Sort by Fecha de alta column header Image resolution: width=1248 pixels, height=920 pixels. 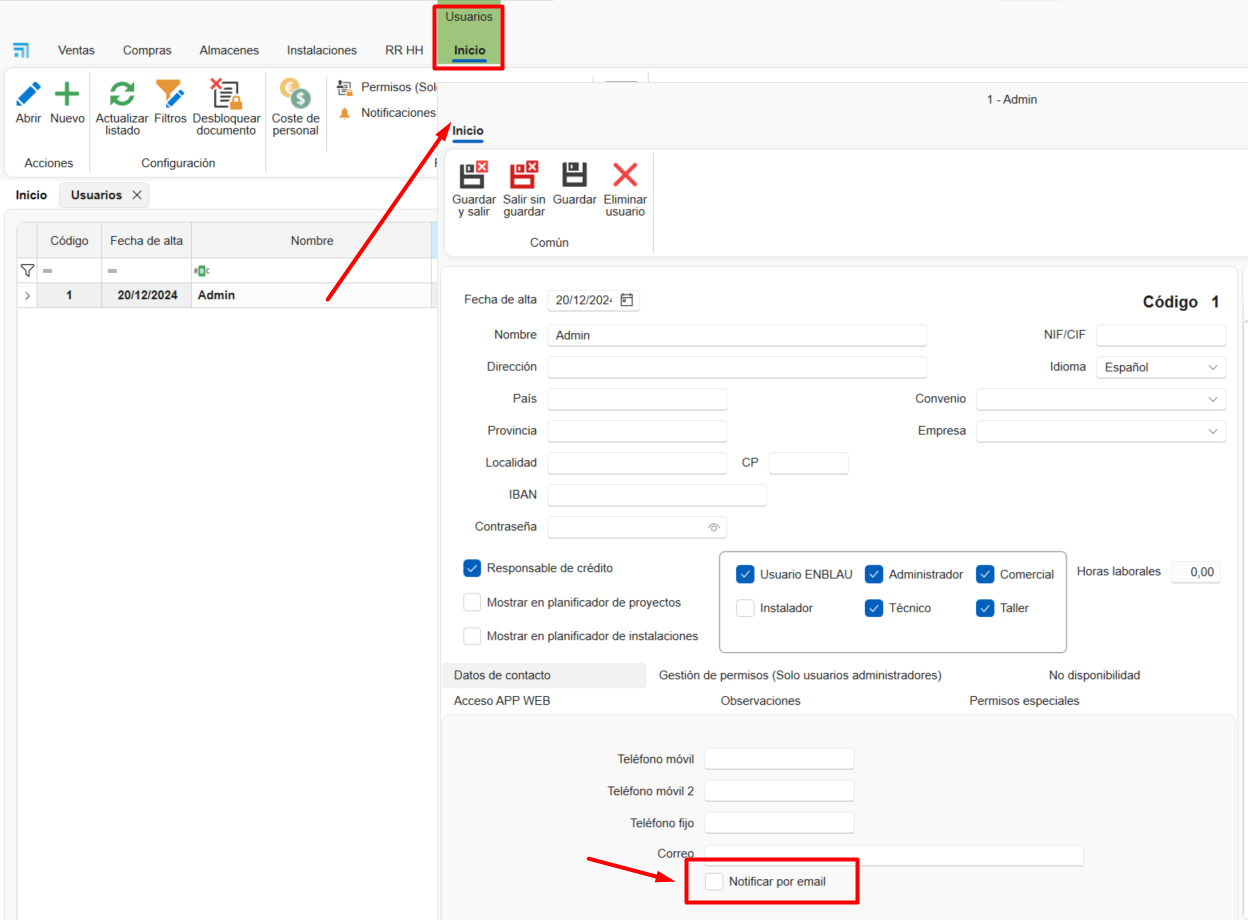pos(146,240)
